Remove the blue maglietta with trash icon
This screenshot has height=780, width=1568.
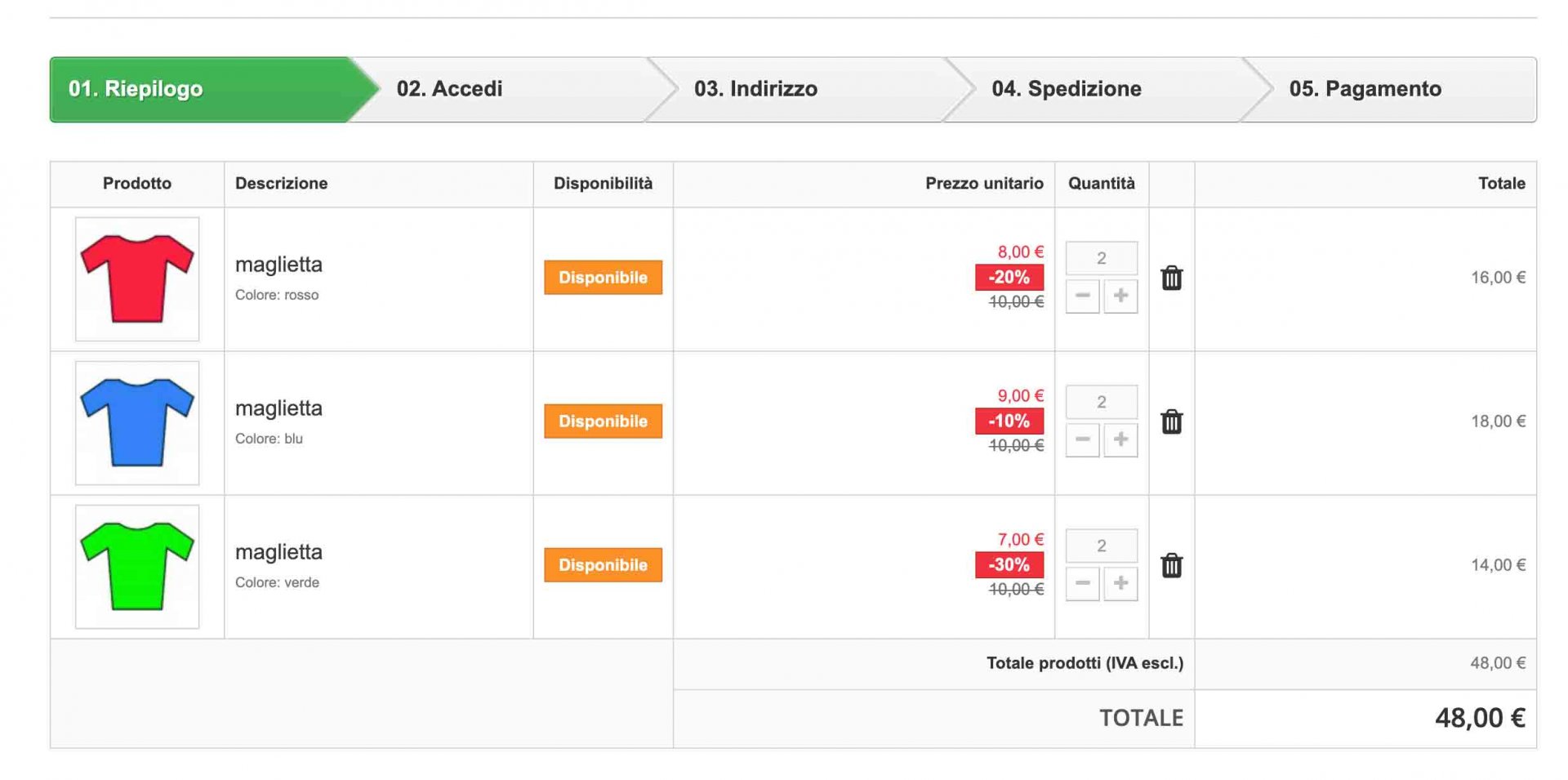click(1171, 422)
